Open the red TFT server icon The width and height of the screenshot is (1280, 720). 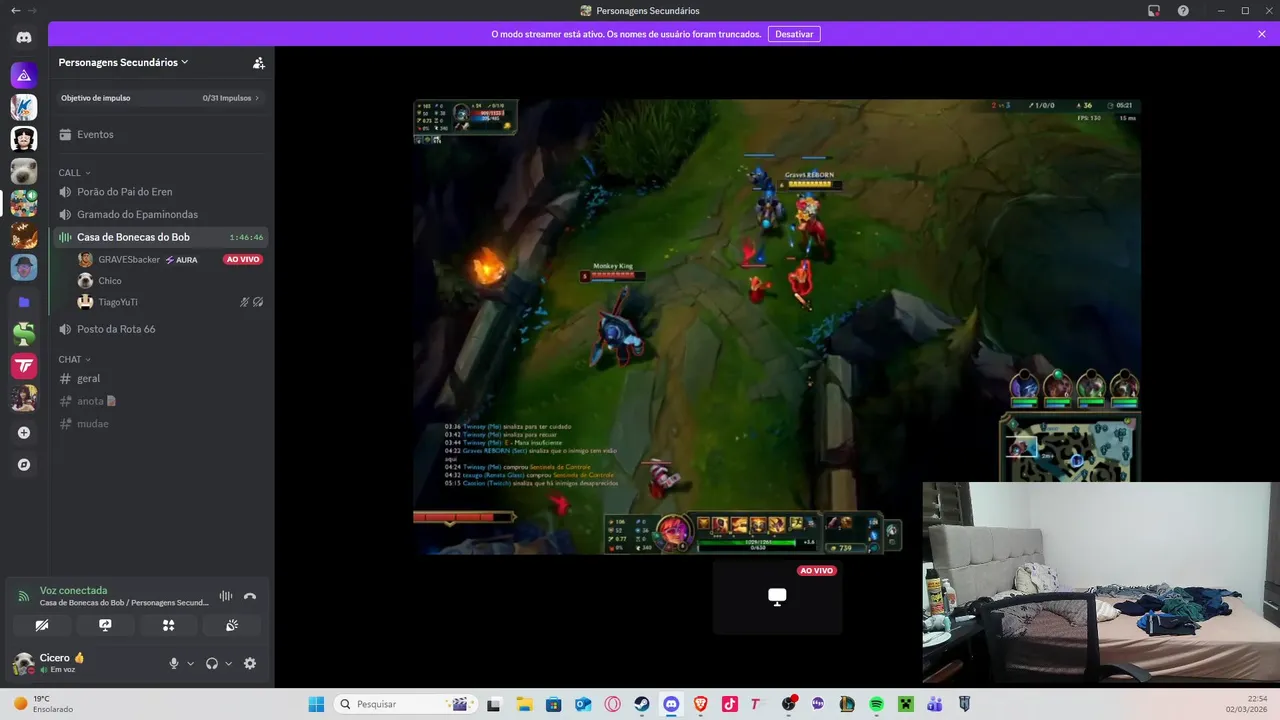point(24,367)
